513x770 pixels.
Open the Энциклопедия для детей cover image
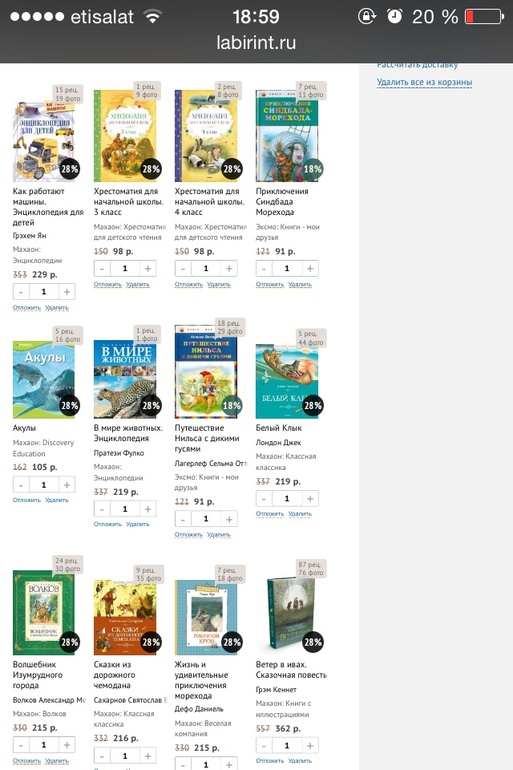click(43, 141)
